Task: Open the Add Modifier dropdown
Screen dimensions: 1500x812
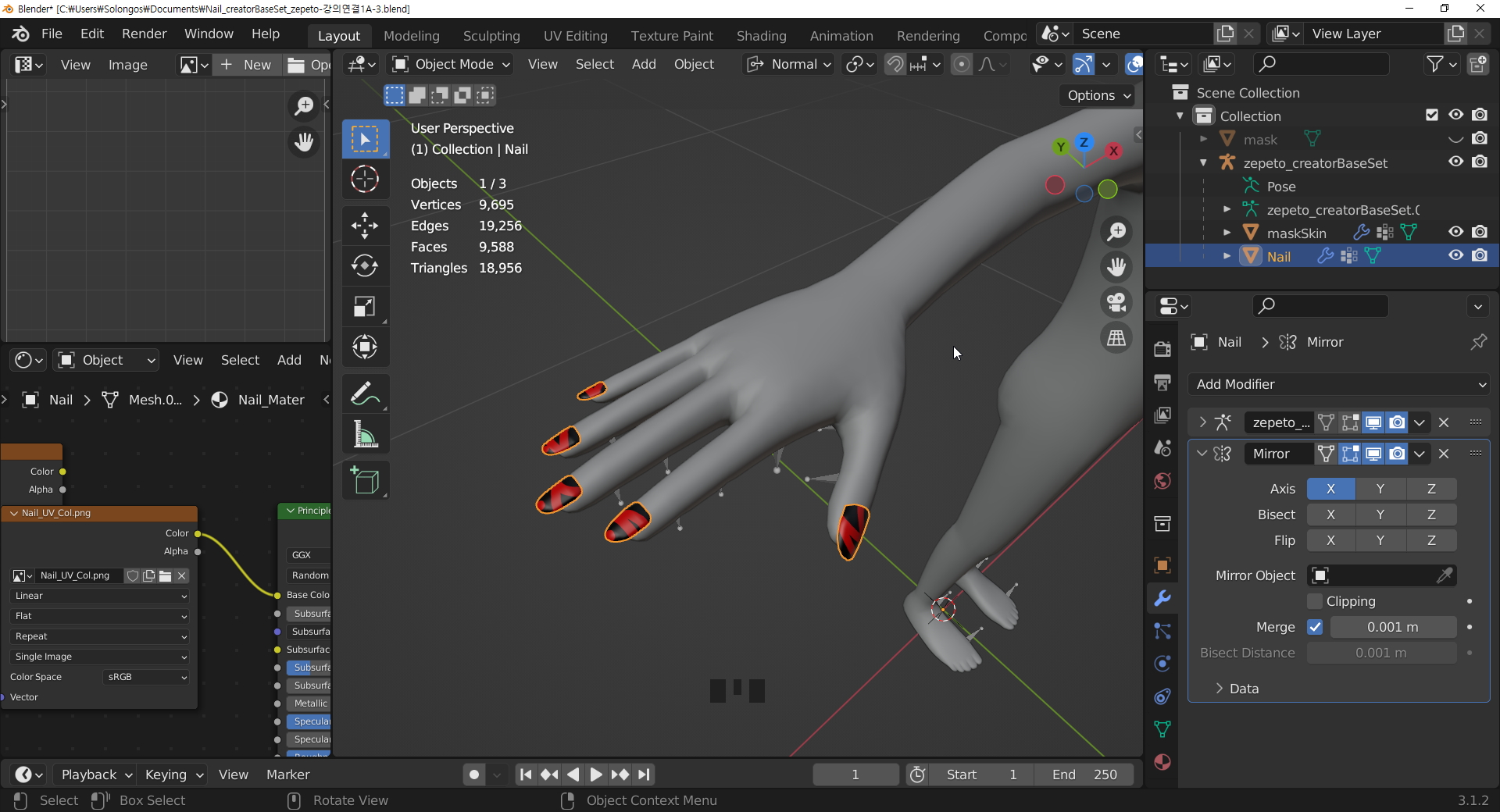Action: pyautogui.click(x=1339, y=384)
